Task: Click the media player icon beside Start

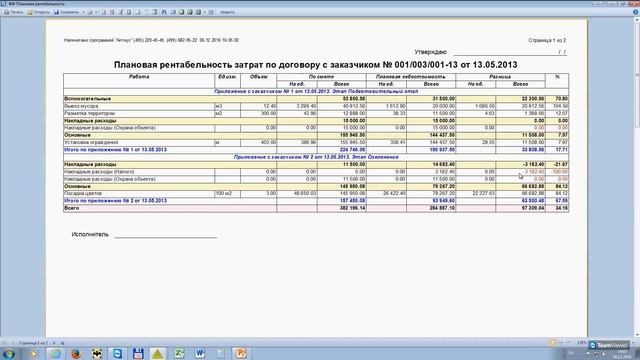Action: tap(34, 353)
